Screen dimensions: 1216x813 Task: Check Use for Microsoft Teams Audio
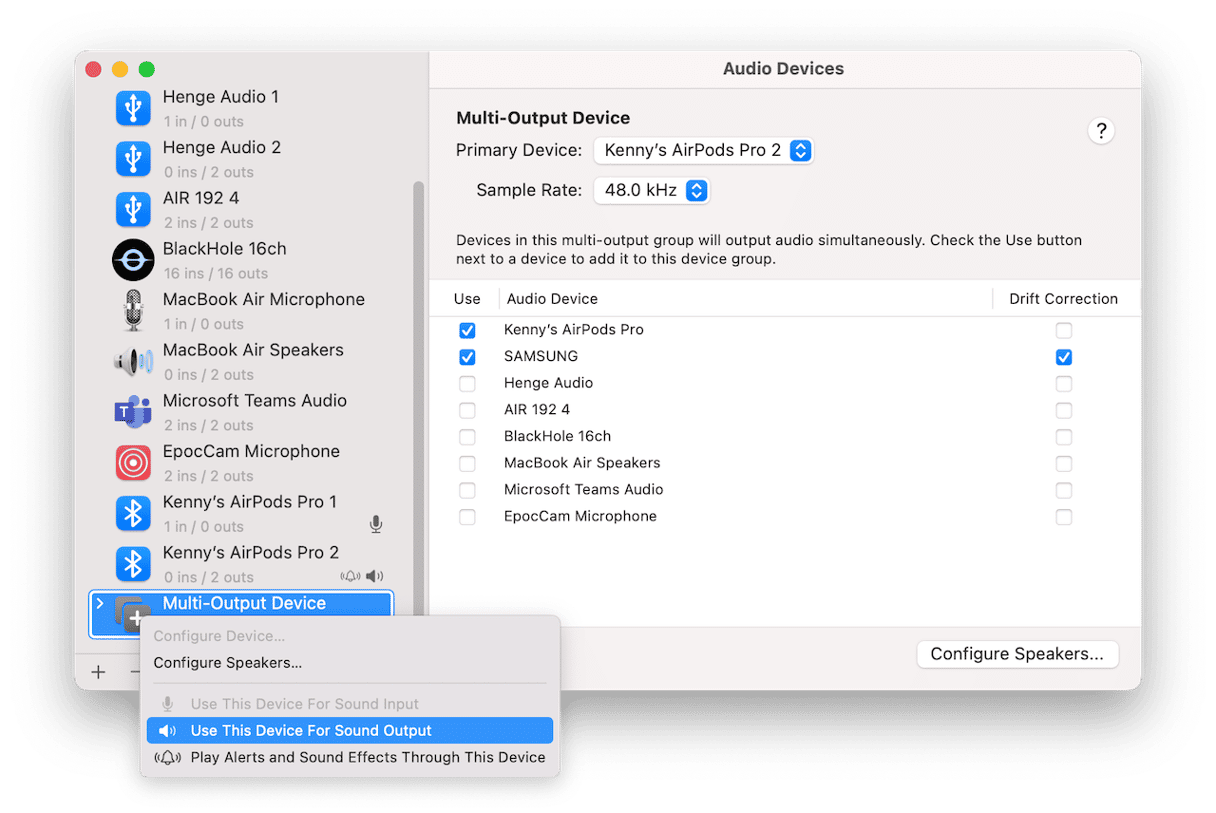tap(467, 490)
